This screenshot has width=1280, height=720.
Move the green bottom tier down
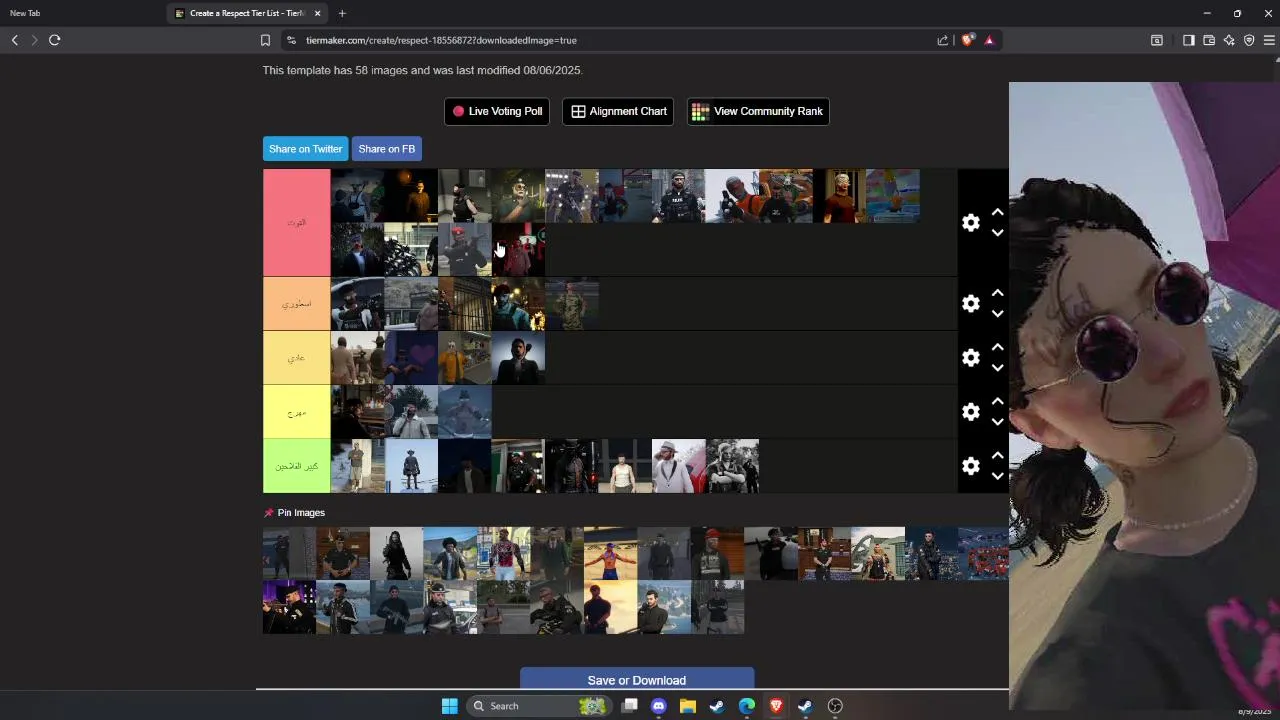point(997,476)
